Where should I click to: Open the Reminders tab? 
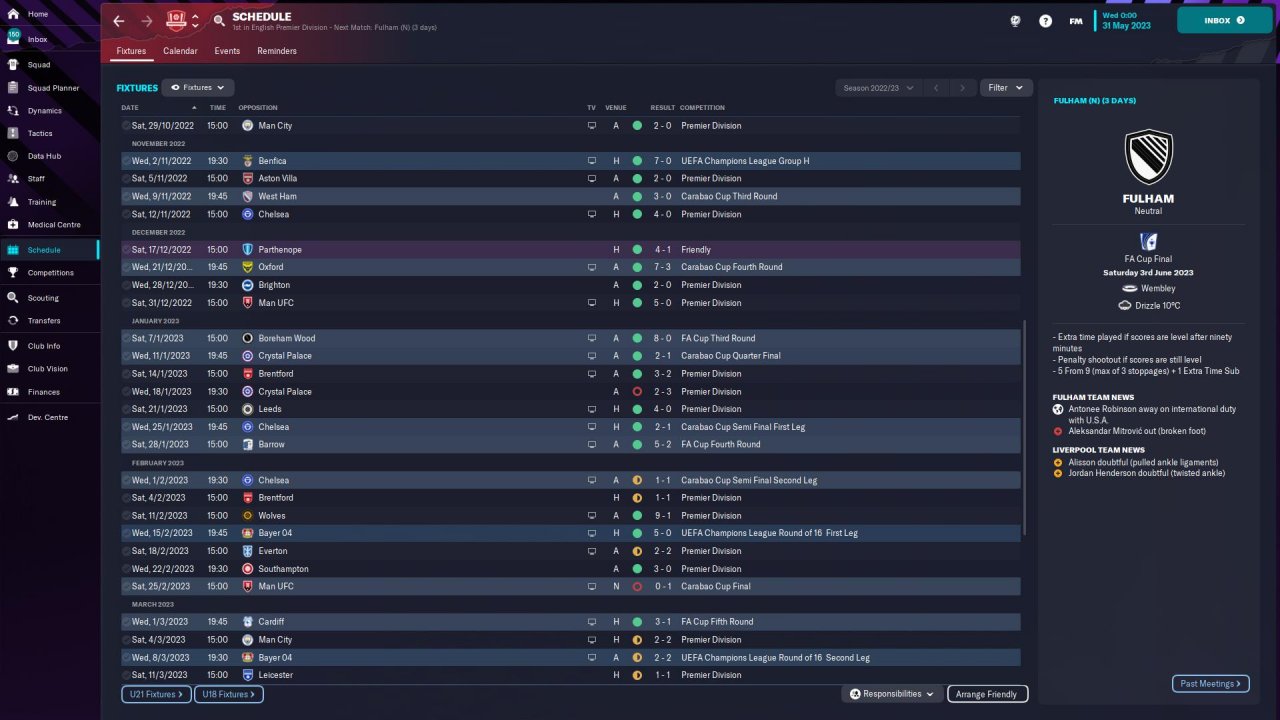coord(277,51)
